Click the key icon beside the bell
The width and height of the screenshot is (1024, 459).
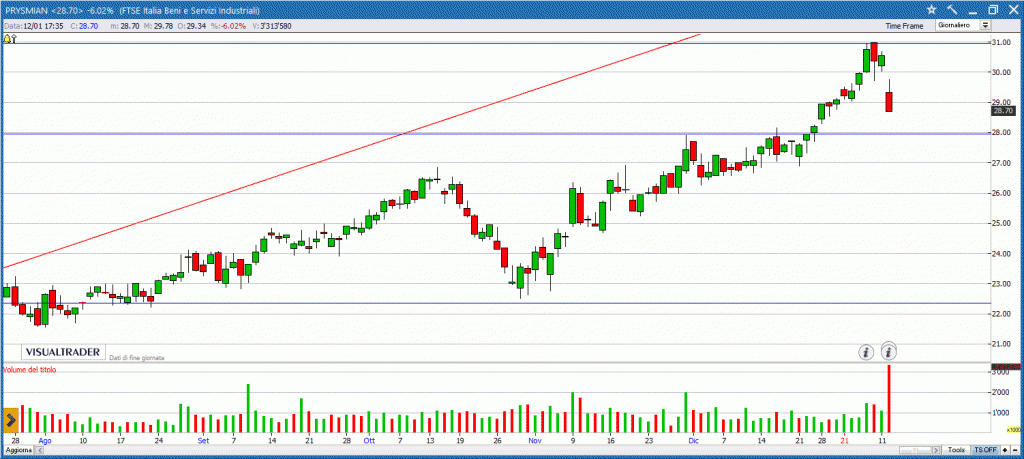(x=14, y=39)
